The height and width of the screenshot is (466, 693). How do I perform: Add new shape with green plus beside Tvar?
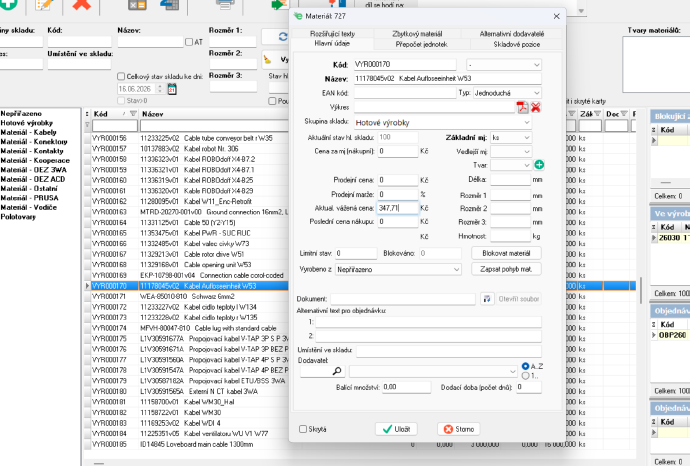[539, 165]
